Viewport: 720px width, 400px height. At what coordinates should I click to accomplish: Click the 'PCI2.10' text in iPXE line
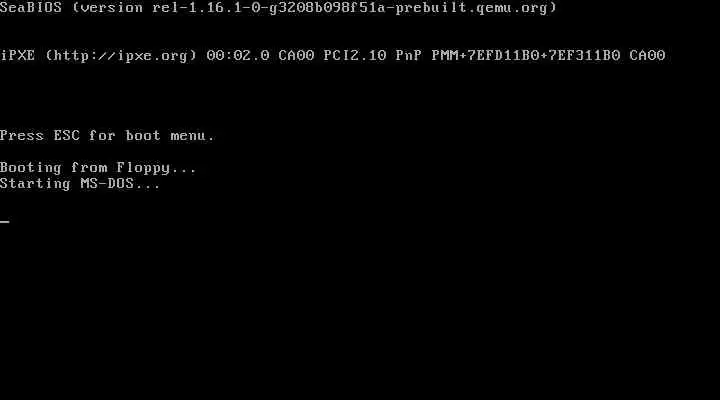click(x=355, y=56)
